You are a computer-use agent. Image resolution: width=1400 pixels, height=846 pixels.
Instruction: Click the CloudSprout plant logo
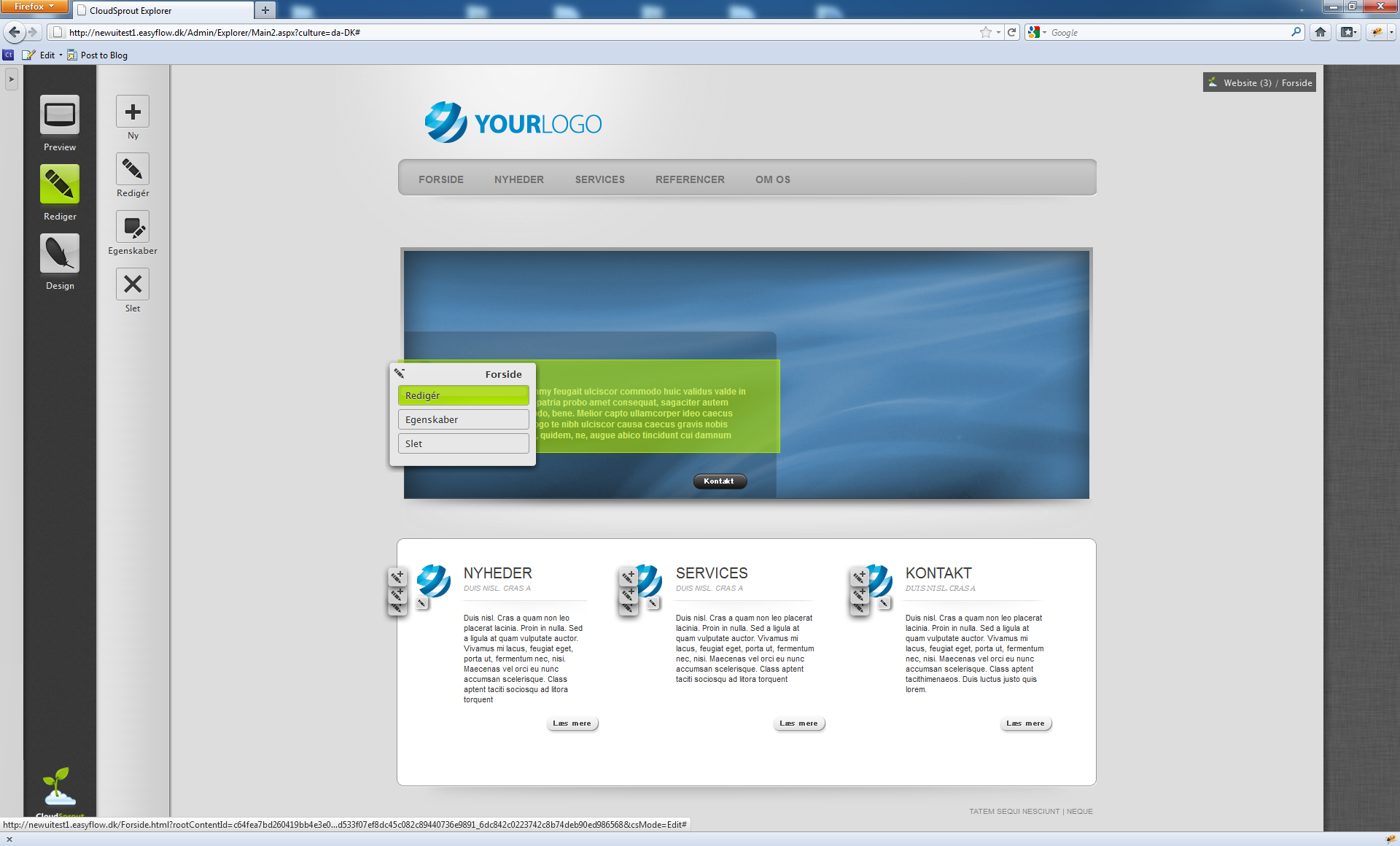coord(58,786)
